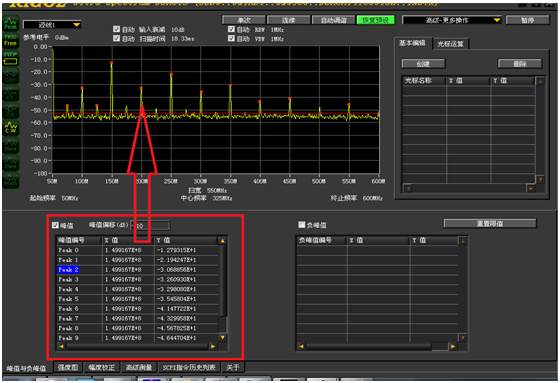This screenshot has width=560, height=383.
Task: Open the 关于 about tab
Action: [x=233, y=367]
